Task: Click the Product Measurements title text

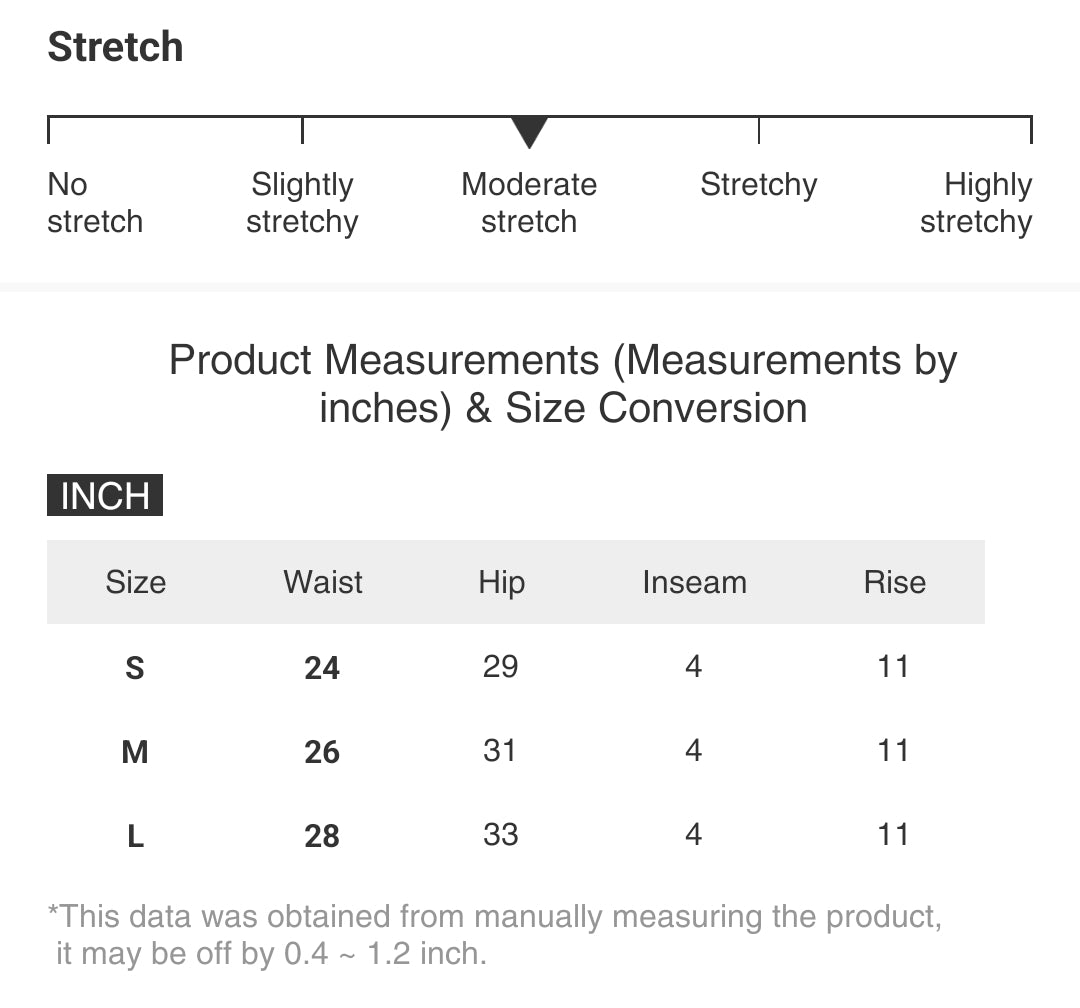Action: 563,384
